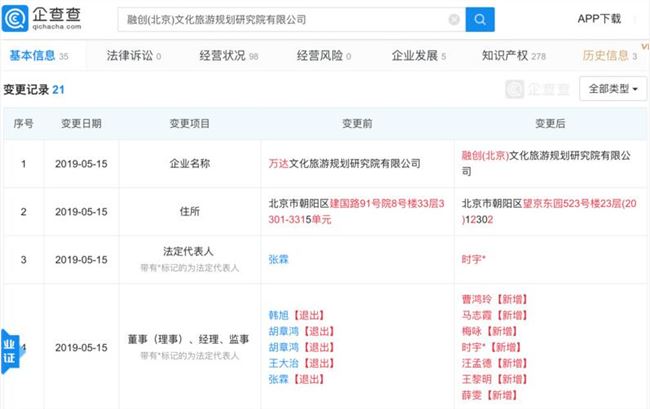Click the 变更项目 column header

189,123
